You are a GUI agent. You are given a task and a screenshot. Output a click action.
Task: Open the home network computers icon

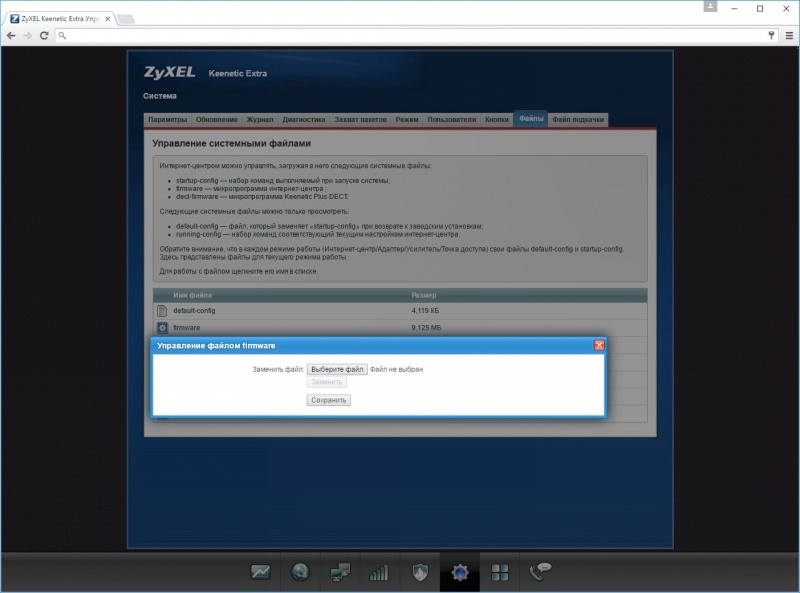point(339,573)
